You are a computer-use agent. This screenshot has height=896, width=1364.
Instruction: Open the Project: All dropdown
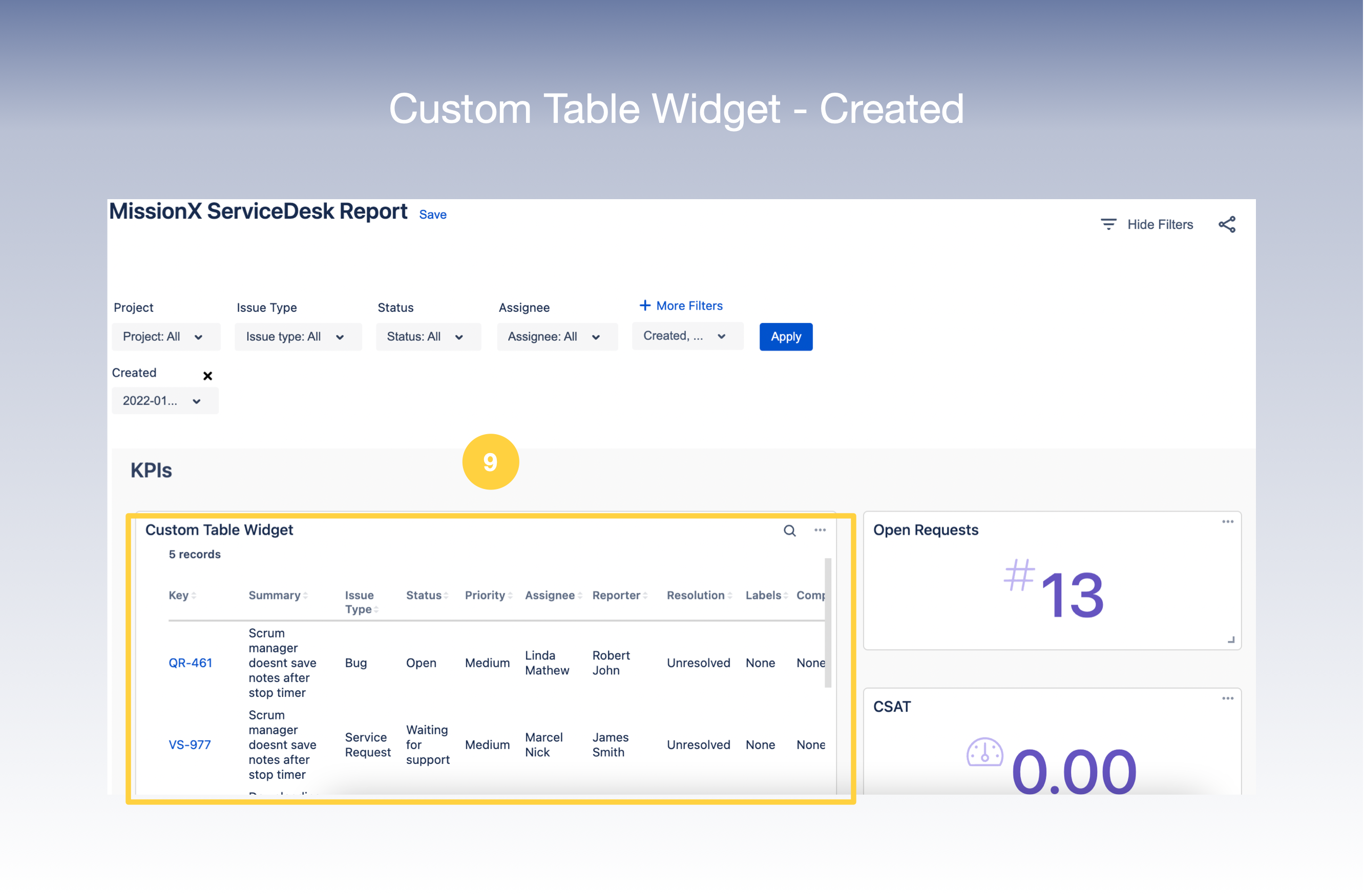pos(165,336)
